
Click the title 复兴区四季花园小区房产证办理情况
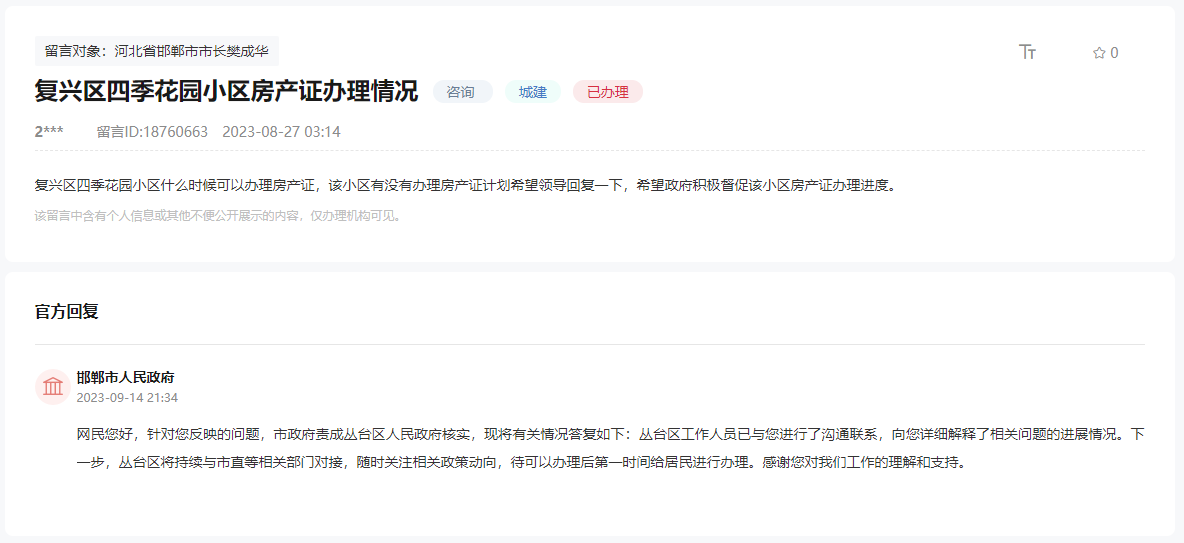(227, 92)
